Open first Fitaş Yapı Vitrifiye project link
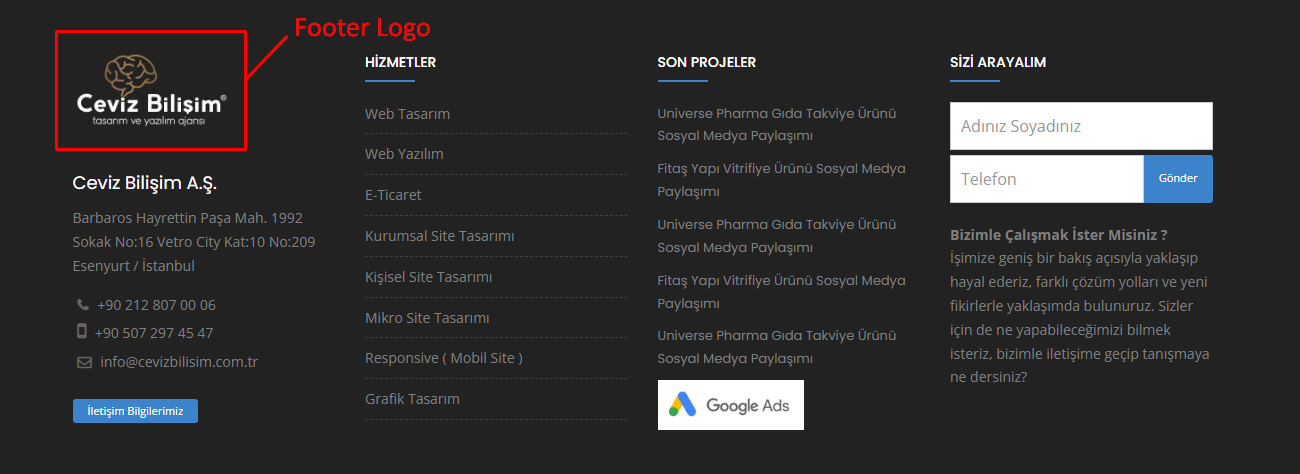Image resolution: width=1300 pixels, height=474 pixels. [x=781, y=180]
